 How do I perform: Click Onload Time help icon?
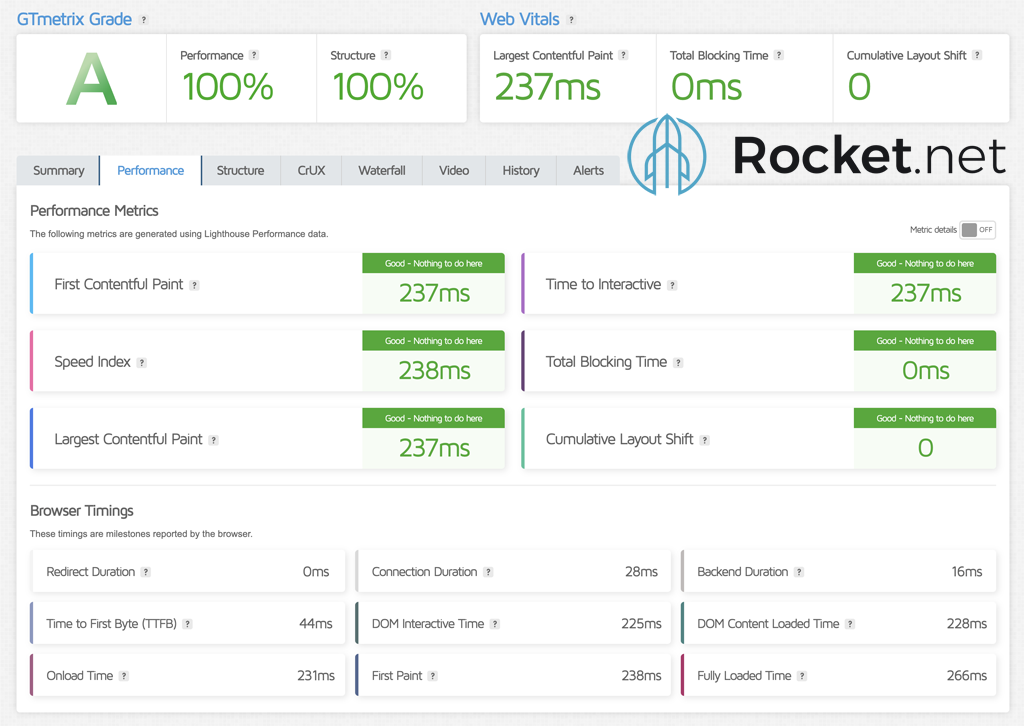tap(123, 676)
